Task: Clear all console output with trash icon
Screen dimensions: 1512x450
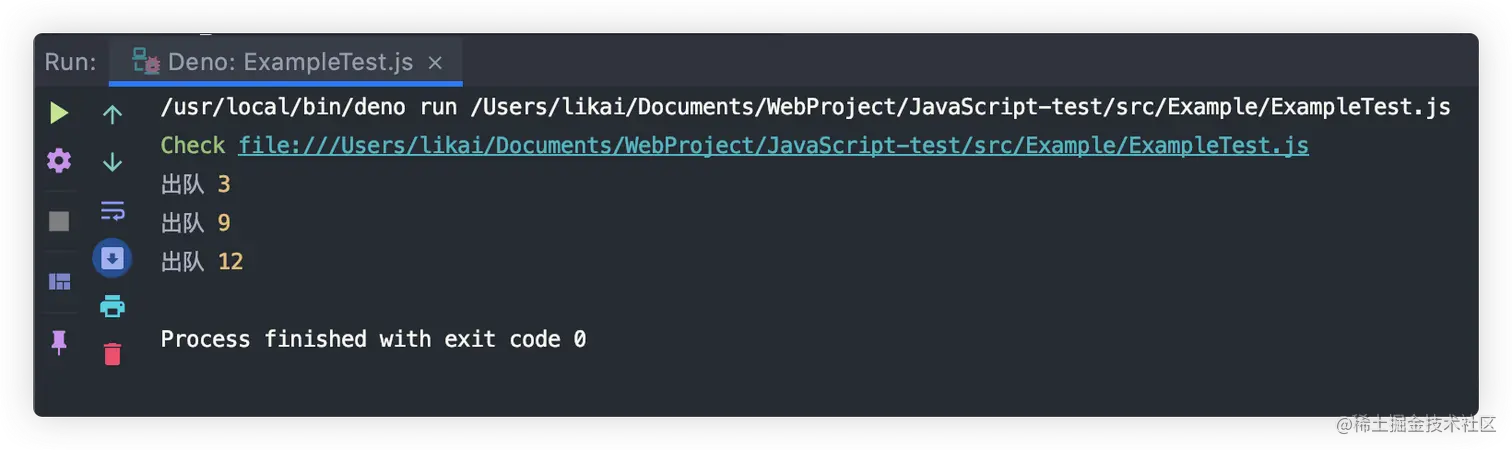Action: click(x=112, y=353)
